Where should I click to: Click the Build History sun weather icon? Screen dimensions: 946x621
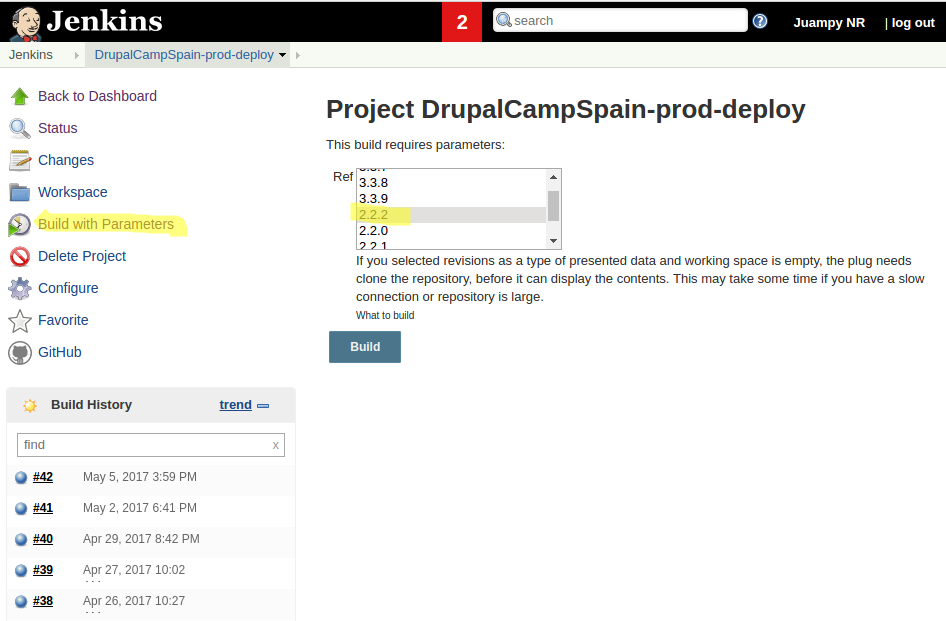click(30, 406)
